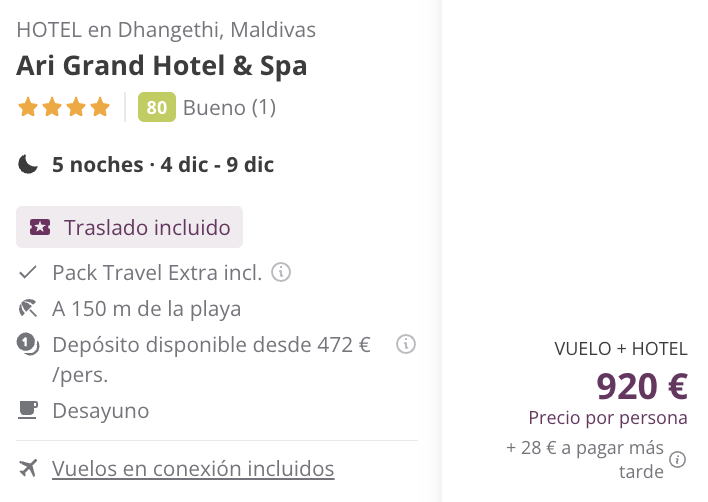Click the ticket icon in Traslado incluido
This screenshot has width=708, height=502.
tap(40, 227)
